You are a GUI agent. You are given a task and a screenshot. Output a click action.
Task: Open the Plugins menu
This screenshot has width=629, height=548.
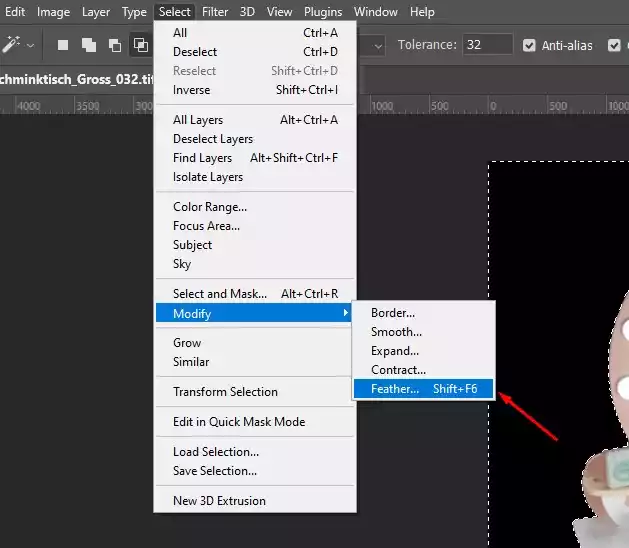[x=326, y=12]
